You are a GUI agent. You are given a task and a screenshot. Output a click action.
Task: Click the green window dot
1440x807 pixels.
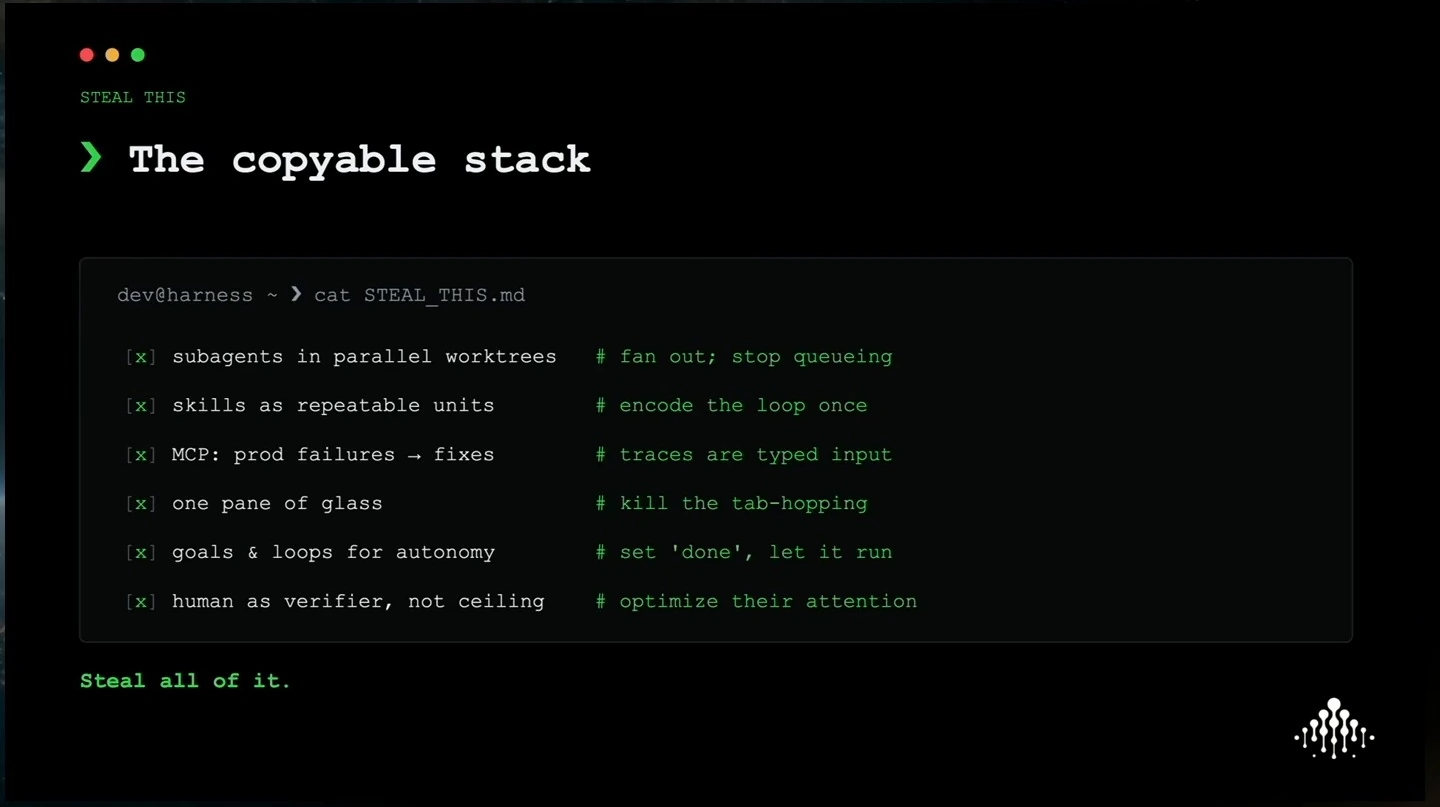coord(138,55)
